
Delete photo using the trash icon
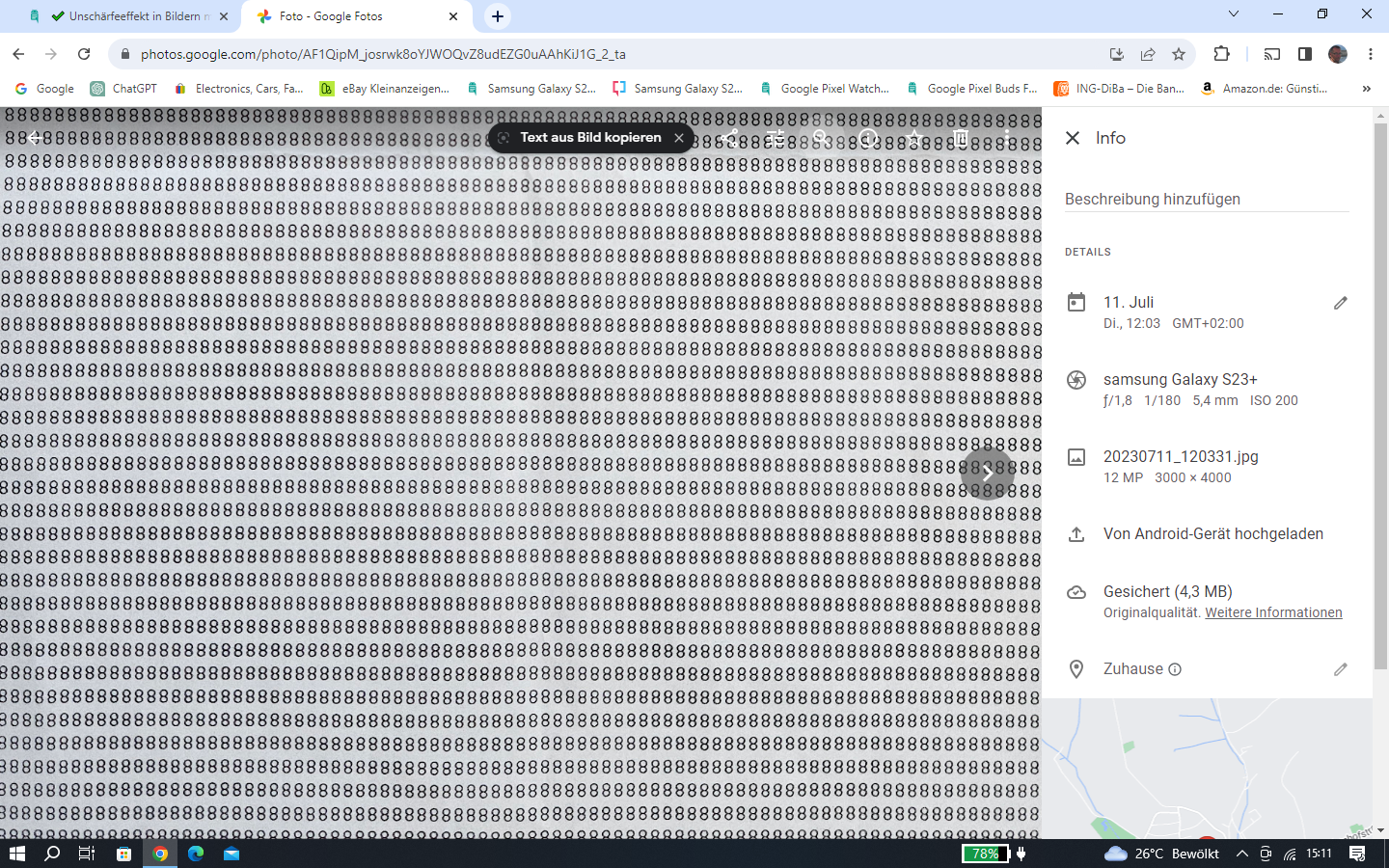tap(961, 138)
